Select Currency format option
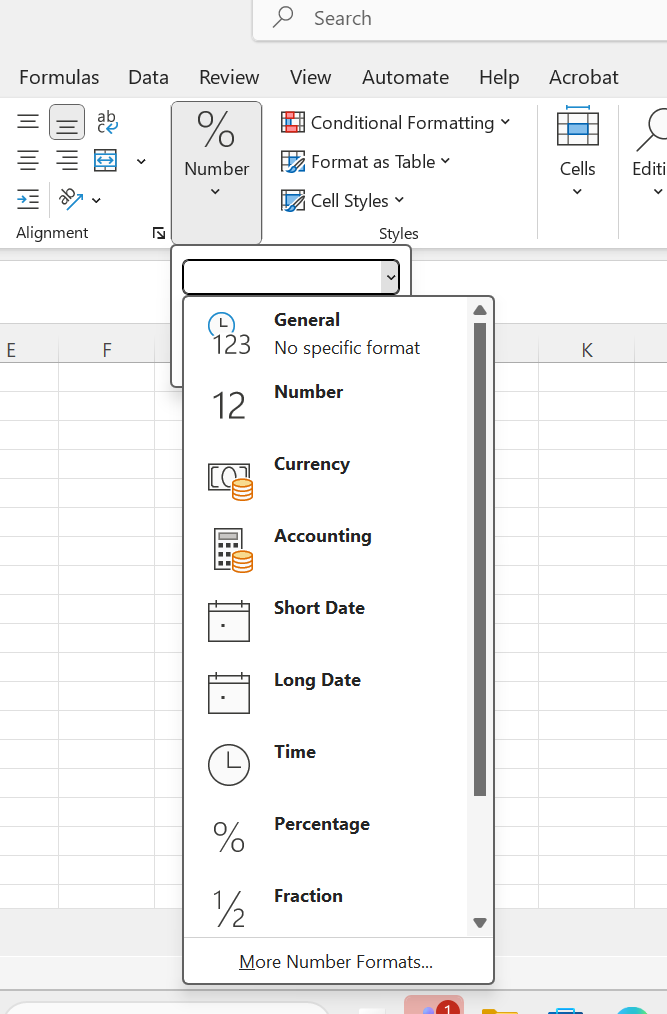Image resolution: width=667 pixels, height=1014 pixels. (x=325, y=477)
